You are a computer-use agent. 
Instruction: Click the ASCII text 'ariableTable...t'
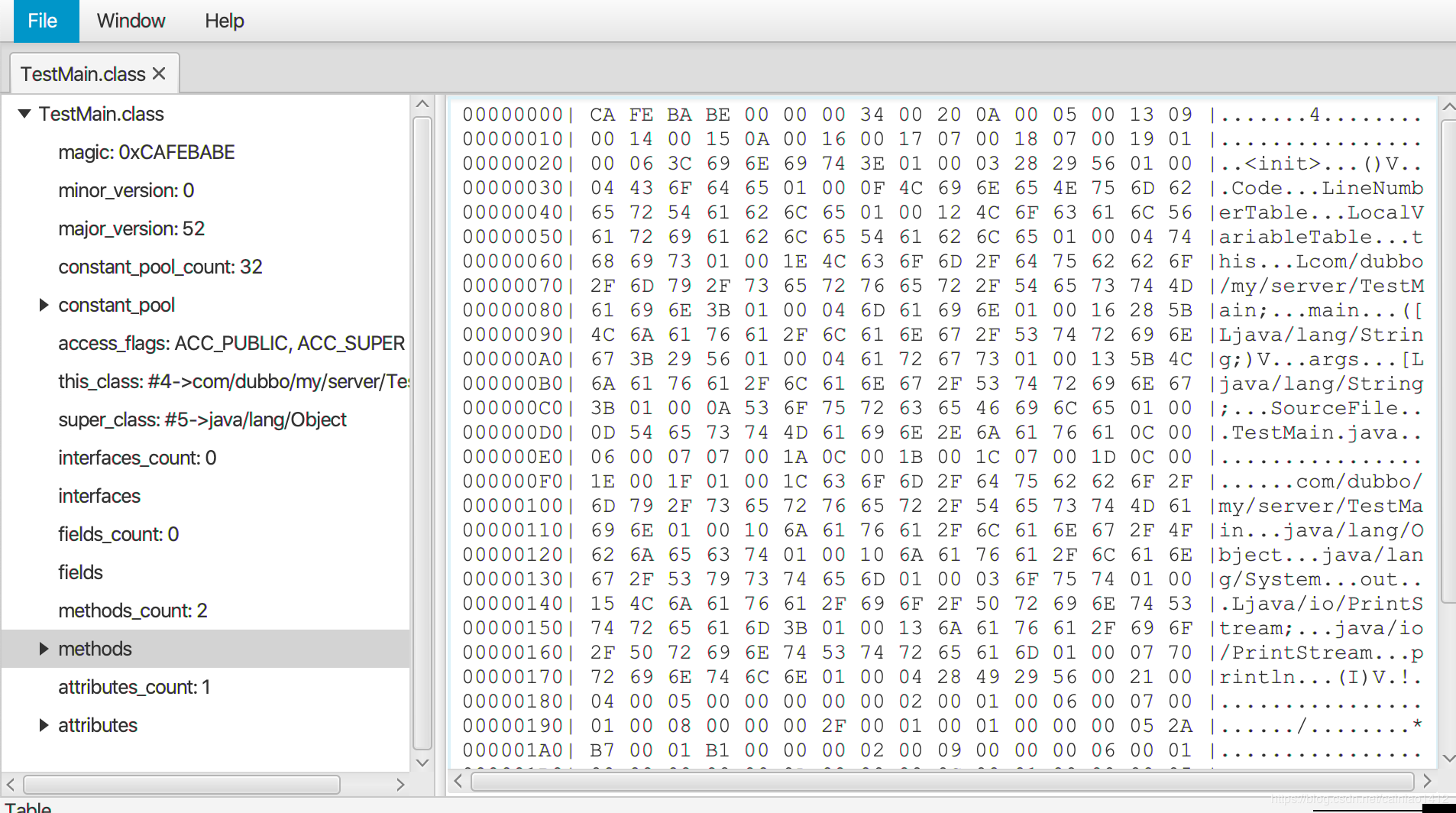[1321, 237]
